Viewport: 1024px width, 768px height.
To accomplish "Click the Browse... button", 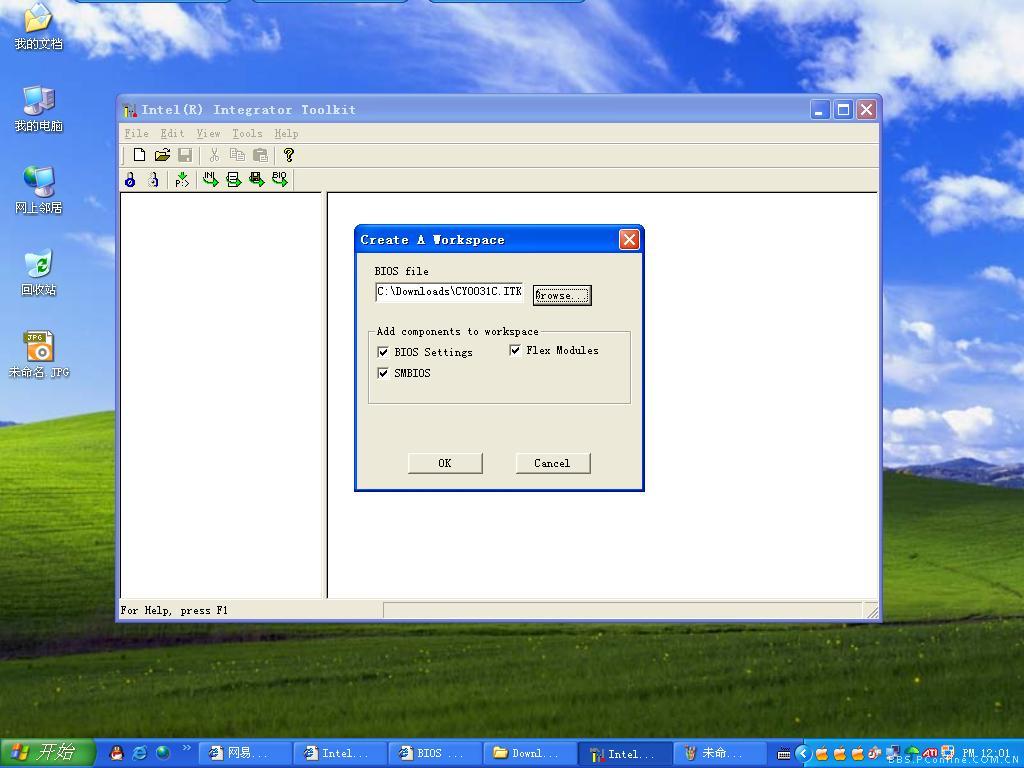I will (x=562, y=295).
